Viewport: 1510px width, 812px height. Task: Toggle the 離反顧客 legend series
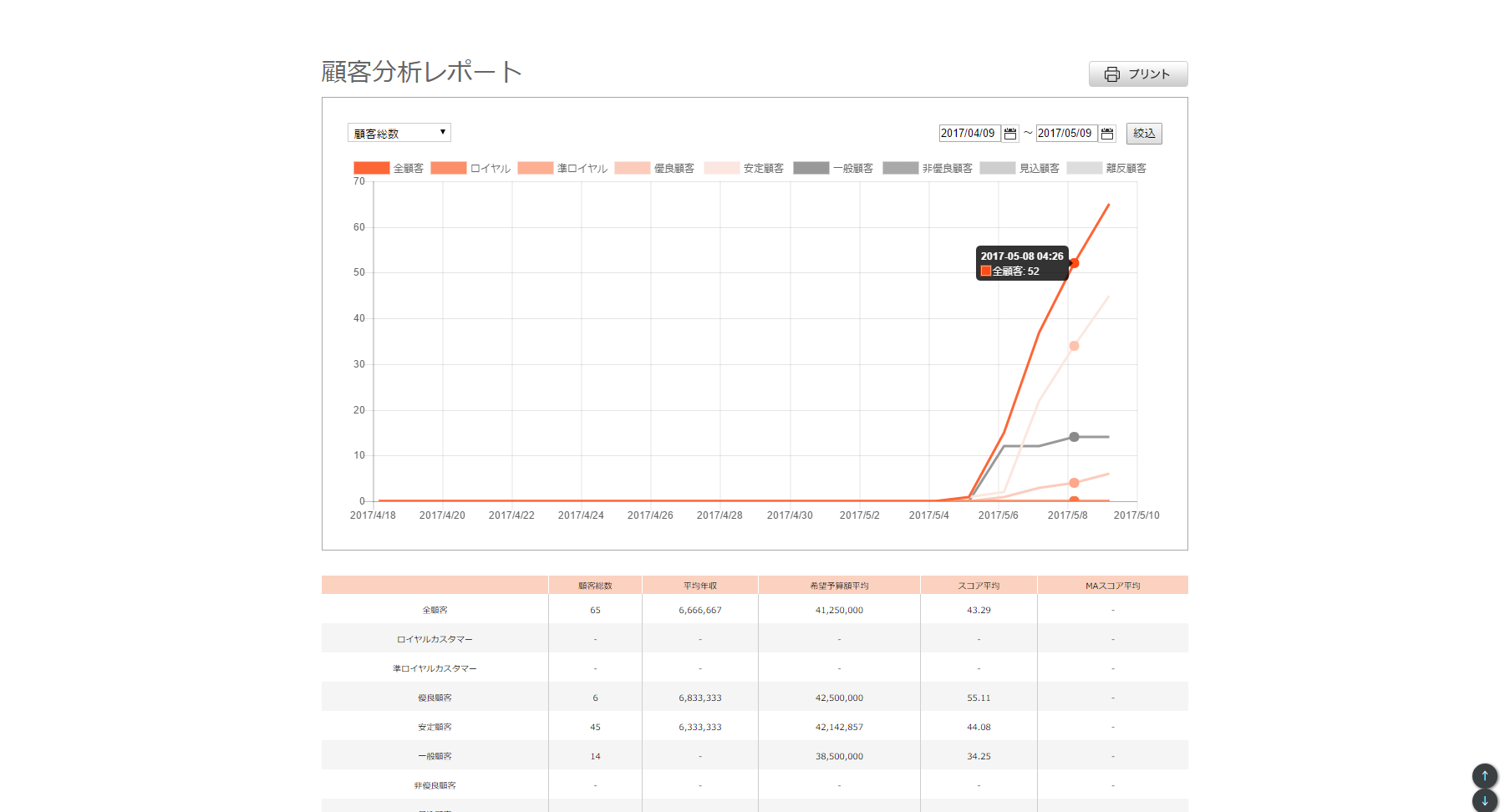pos(1106,168)
